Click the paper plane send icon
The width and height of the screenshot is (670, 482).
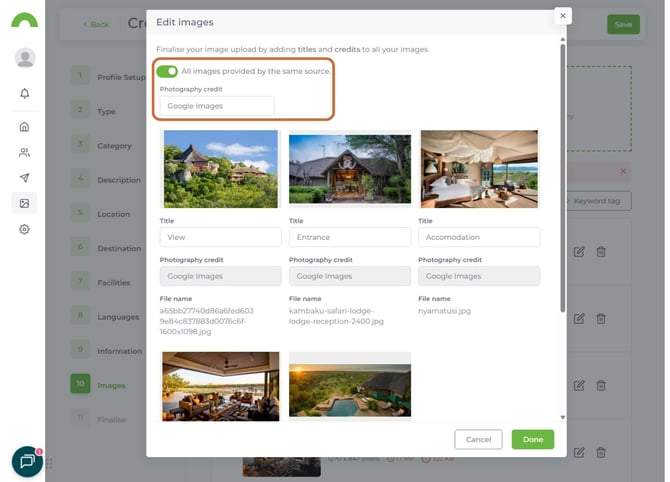coord(24,178)
